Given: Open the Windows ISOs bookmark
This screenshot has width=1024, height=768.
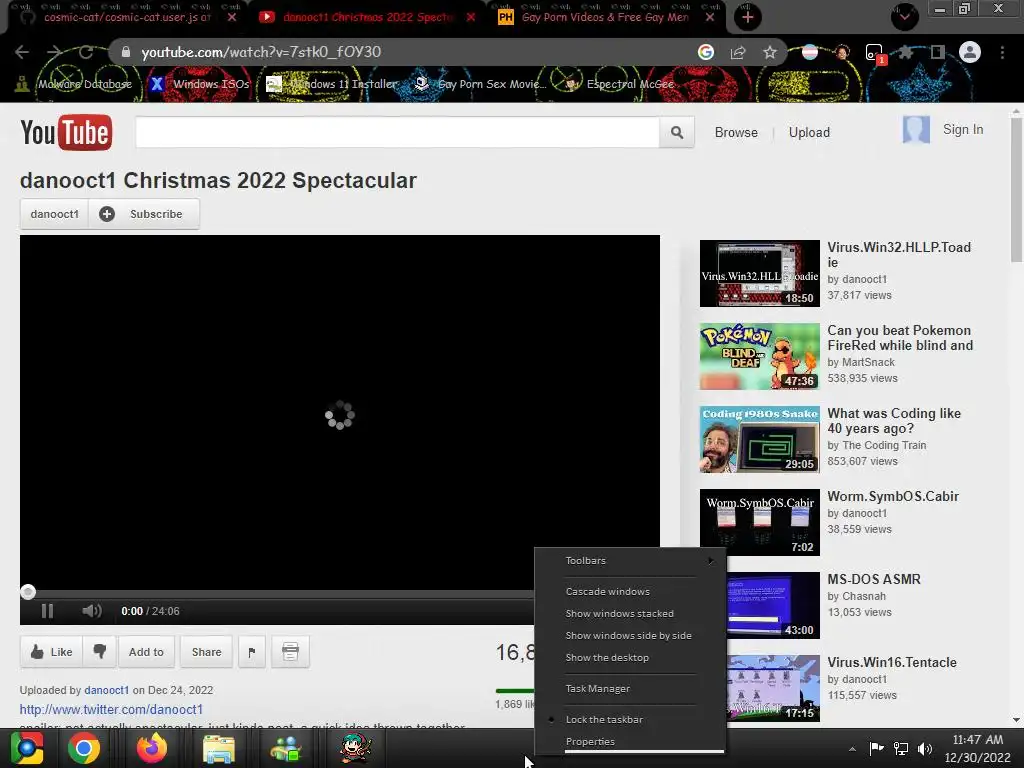Looking at the screenshot, I should 199,84.
